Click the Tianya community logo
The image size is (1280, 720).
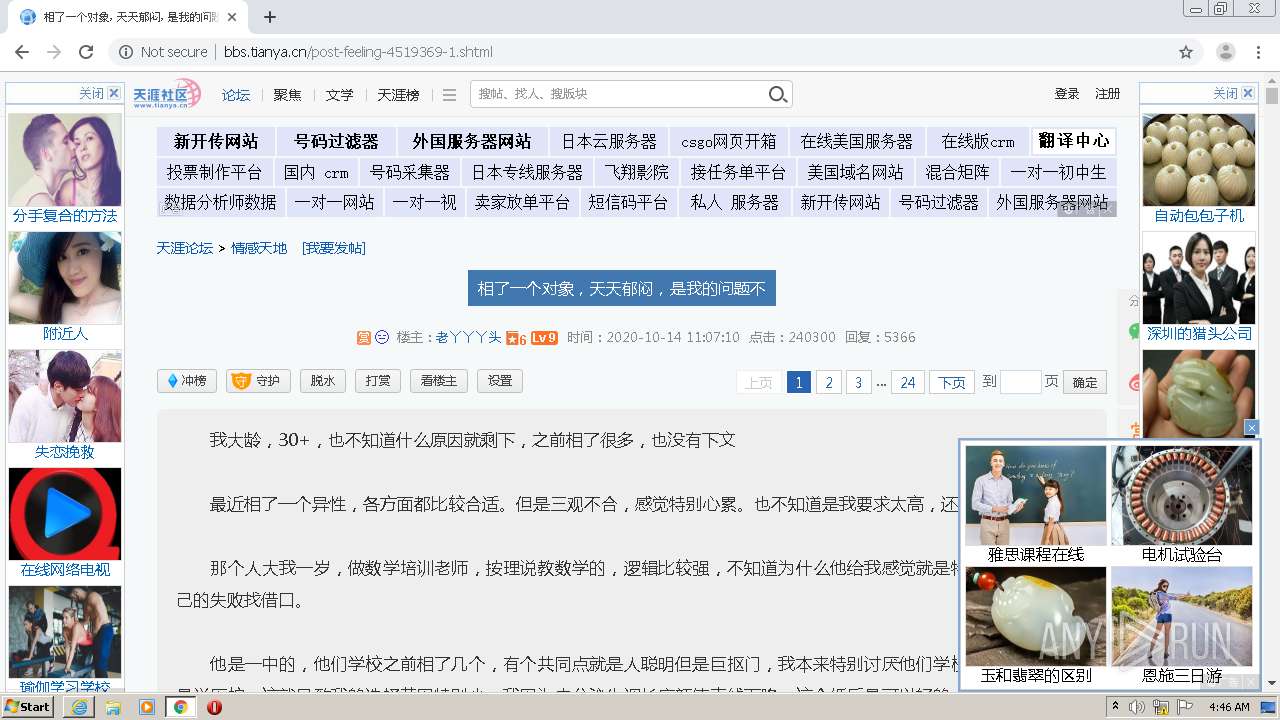pyautogui.click(x=167, y=94)
